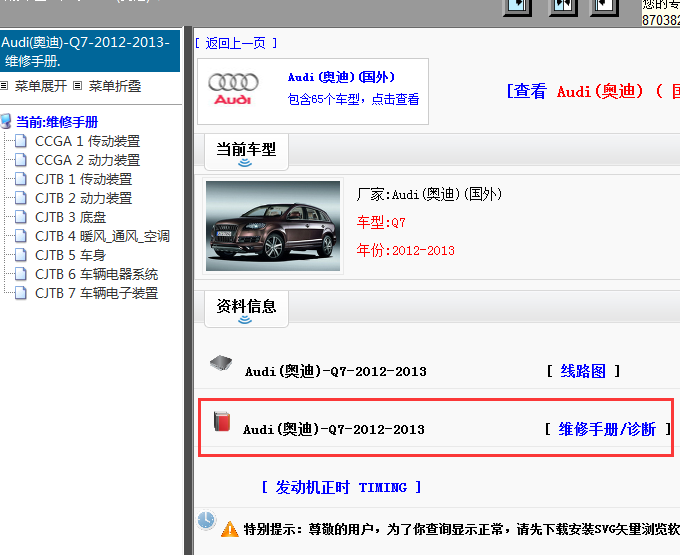Click page icon beside CJTB 5 车身
The height and width of the screenshot is (555, 680).
[20, 255]
